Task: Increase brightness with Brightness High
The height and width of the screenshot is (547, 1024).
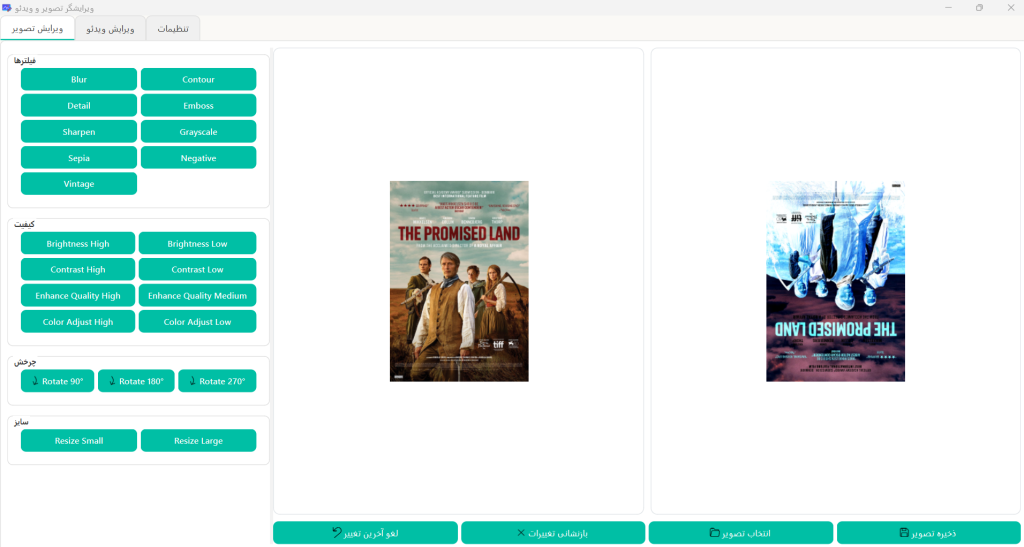Action: [x=78, y=244]
